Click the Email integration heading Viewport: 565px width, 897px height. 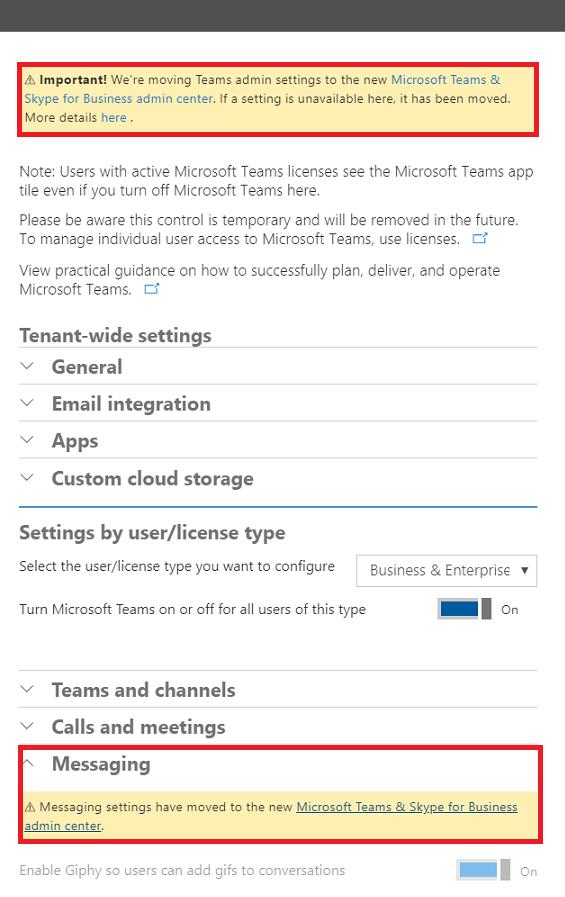pos(131,404)
